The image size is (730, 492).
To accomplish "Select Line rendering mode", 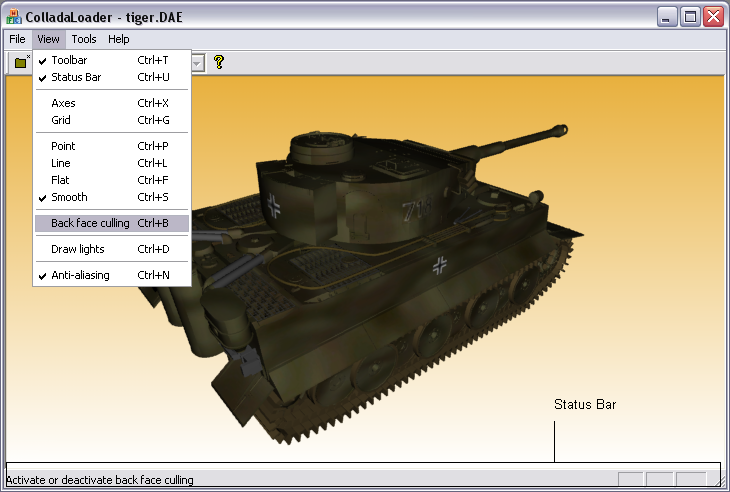I will coord(112,163).
